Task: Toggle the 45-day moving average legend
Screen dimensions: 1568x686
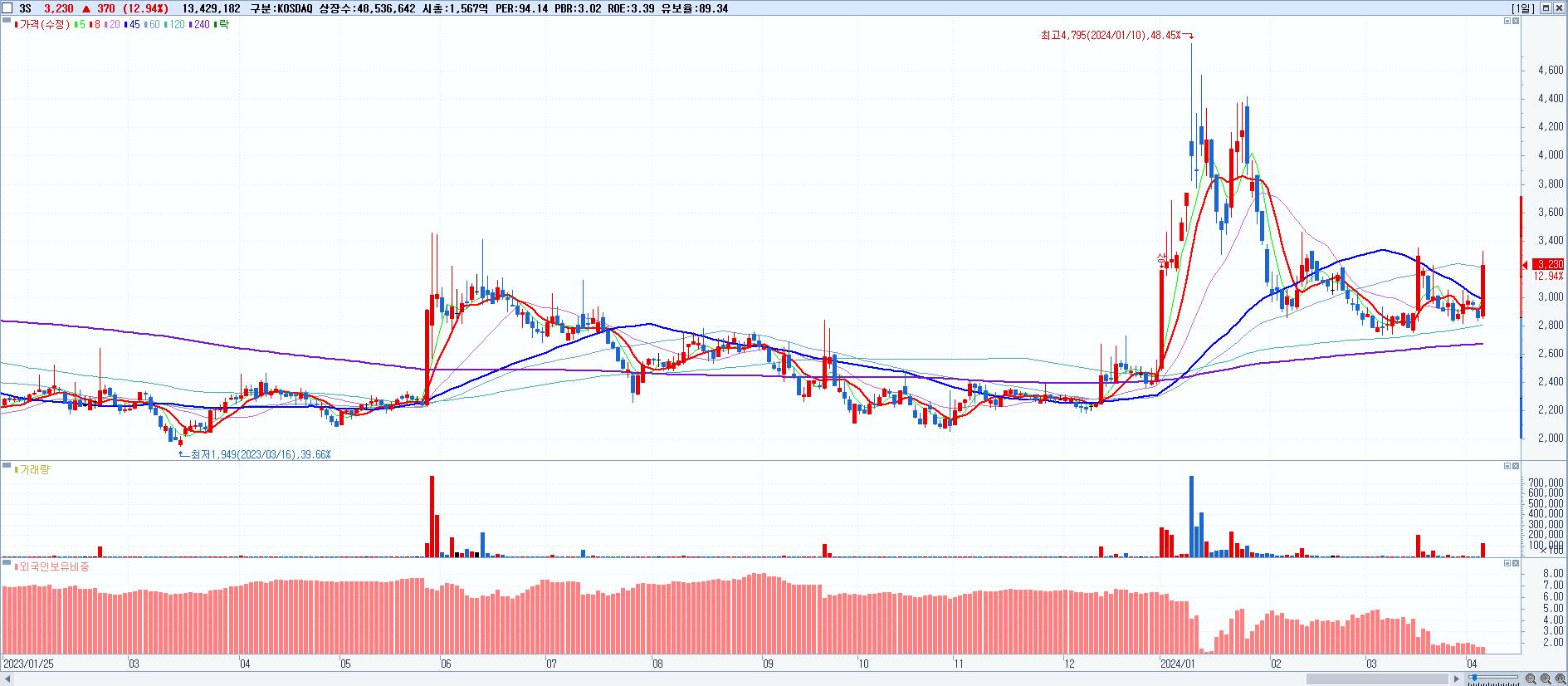Action: (x=132, y=24)
